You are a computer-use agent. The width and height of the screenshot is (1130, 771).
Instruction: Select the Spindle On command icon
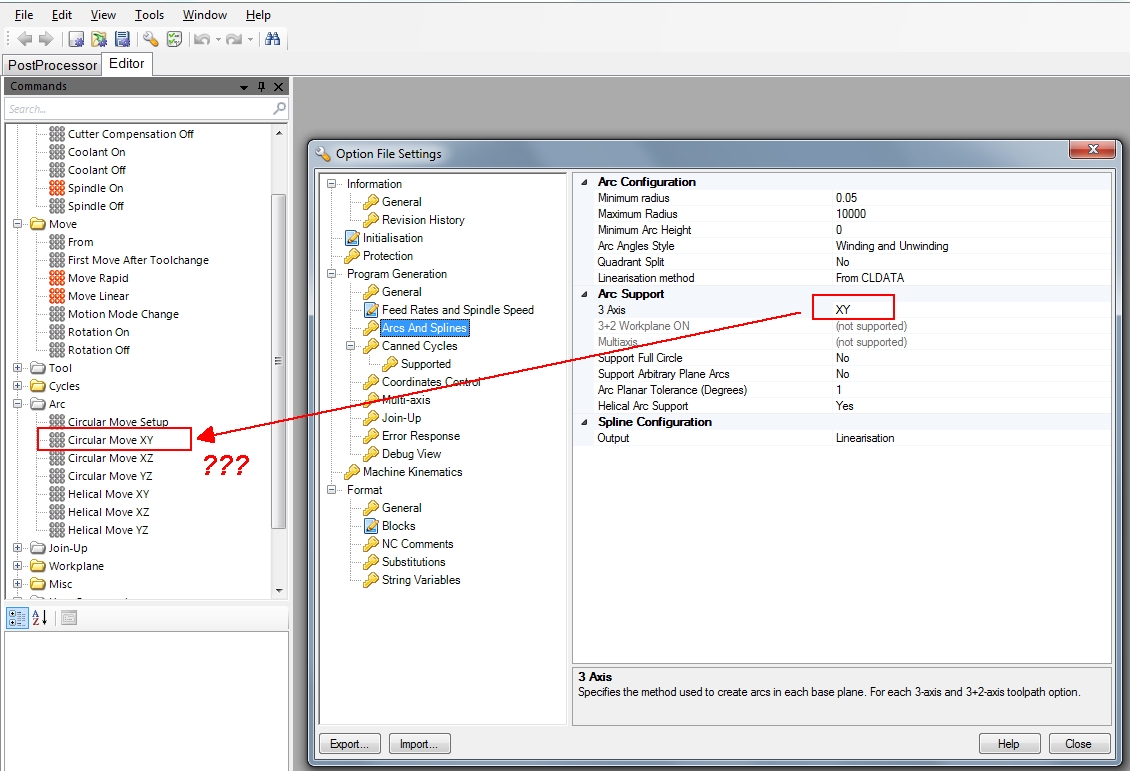57,188
